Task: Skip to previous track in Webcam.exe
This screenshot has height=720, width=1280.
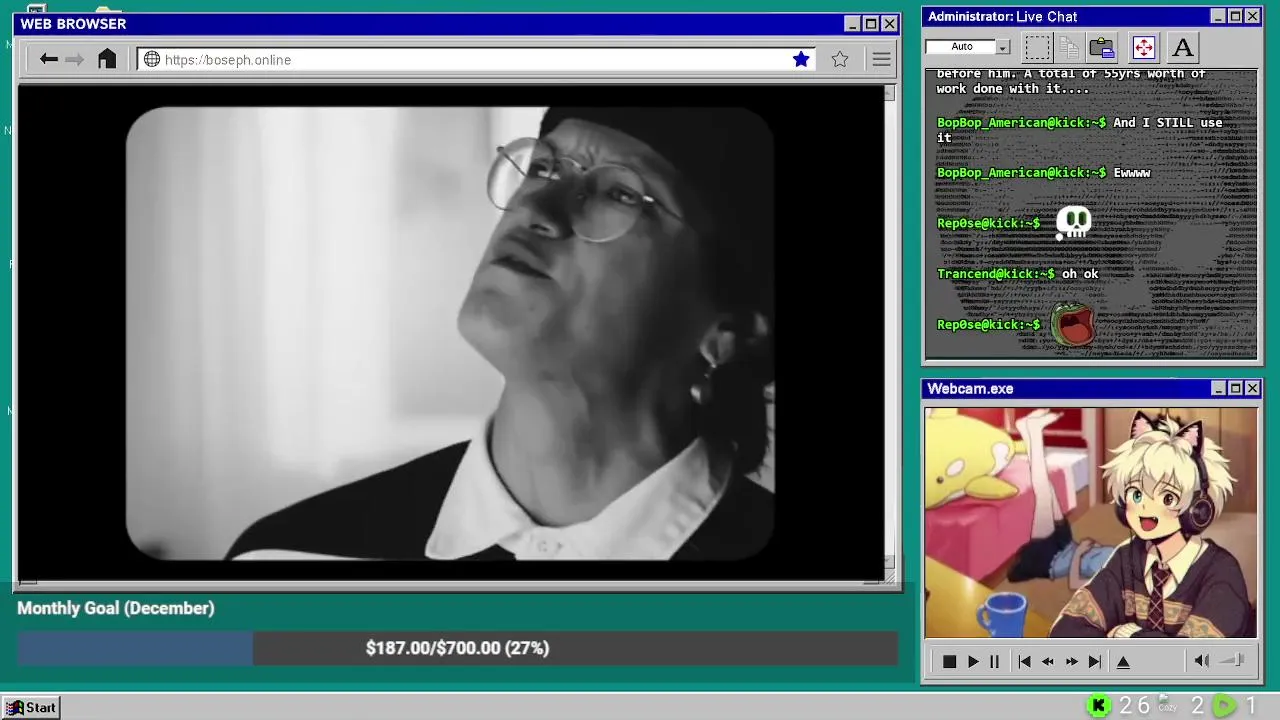Action: tap(1024, 661)
